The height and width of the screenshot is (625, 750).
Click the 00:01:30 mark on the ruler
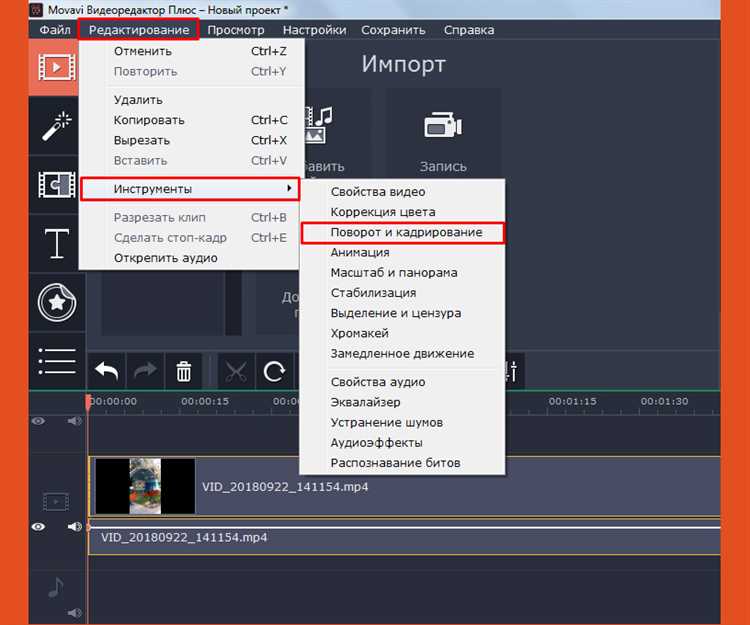[664, 401]
